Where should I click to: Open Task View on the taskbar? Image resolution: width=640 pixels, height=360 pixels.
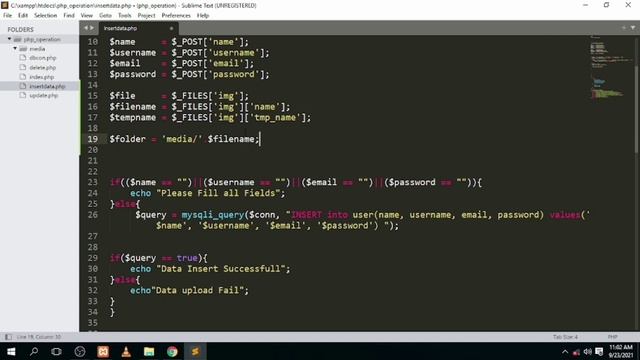(x=56, y=351)
